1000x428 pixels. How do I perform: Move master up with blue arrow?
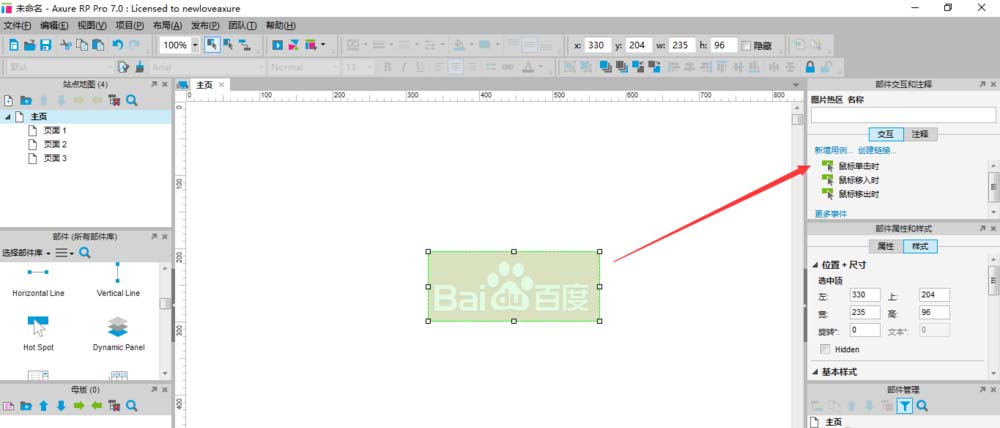pos(43,405)
